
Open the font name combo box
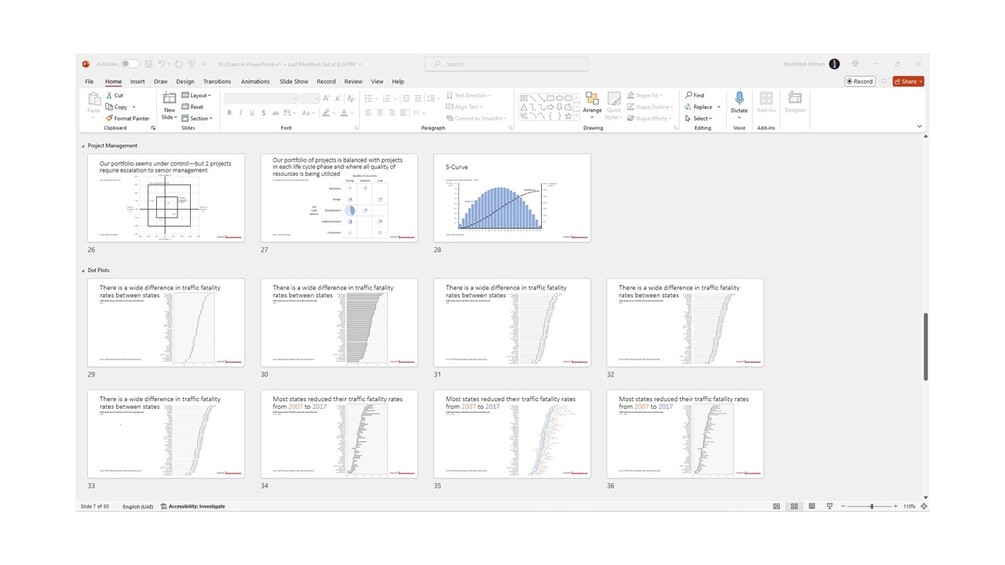point(261,98)
